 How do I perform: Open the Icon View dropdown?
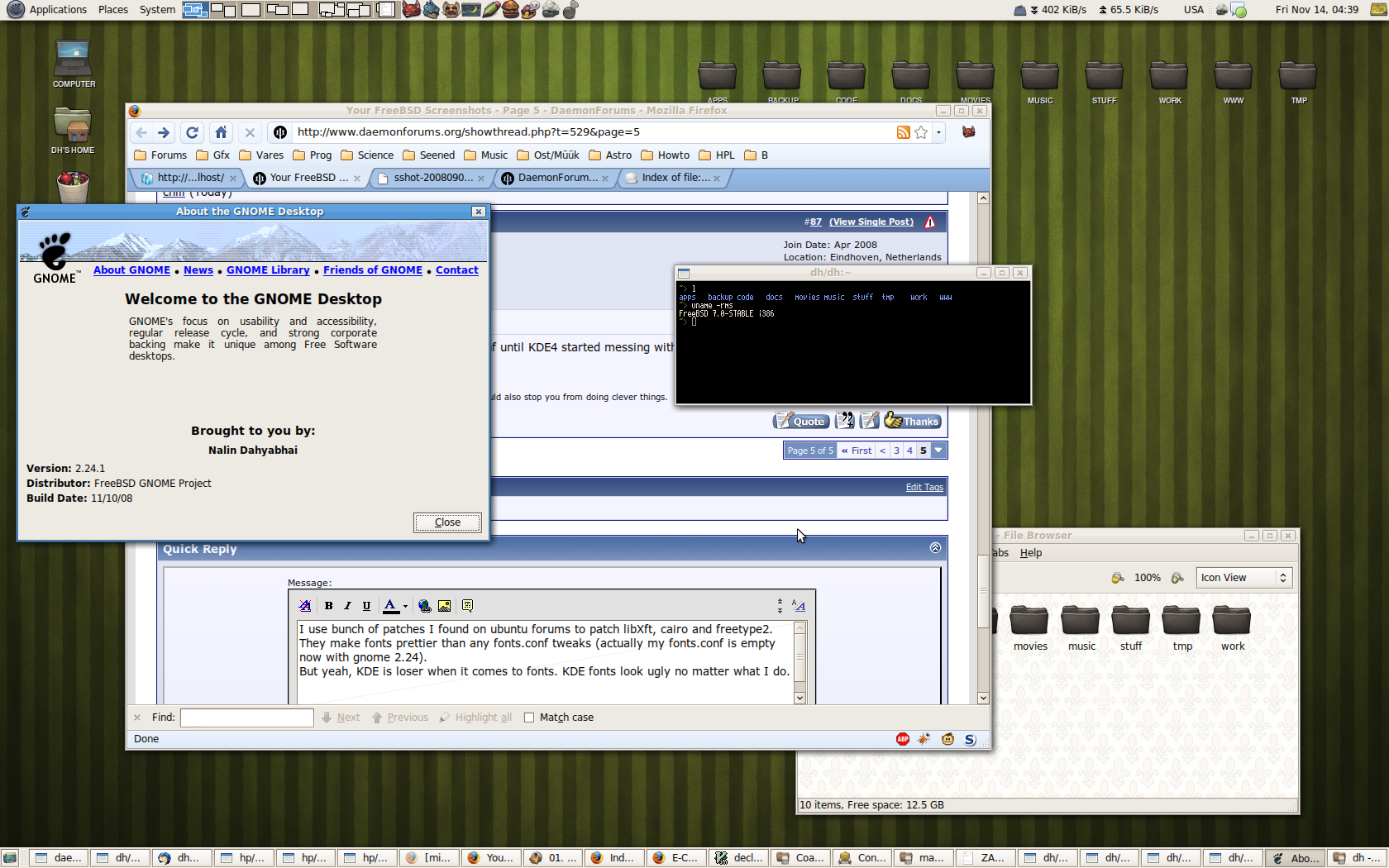[x=1243, y=578]
